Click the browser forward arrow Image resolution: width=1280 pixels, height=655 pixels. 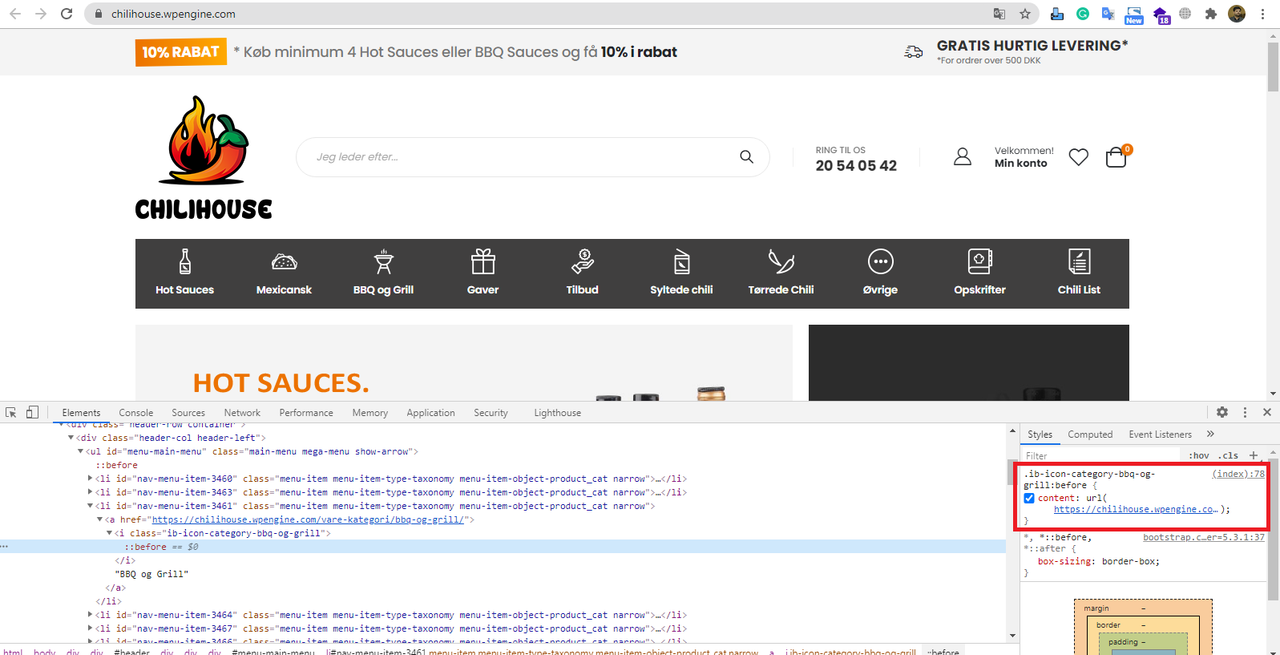(x=41, y=14)
